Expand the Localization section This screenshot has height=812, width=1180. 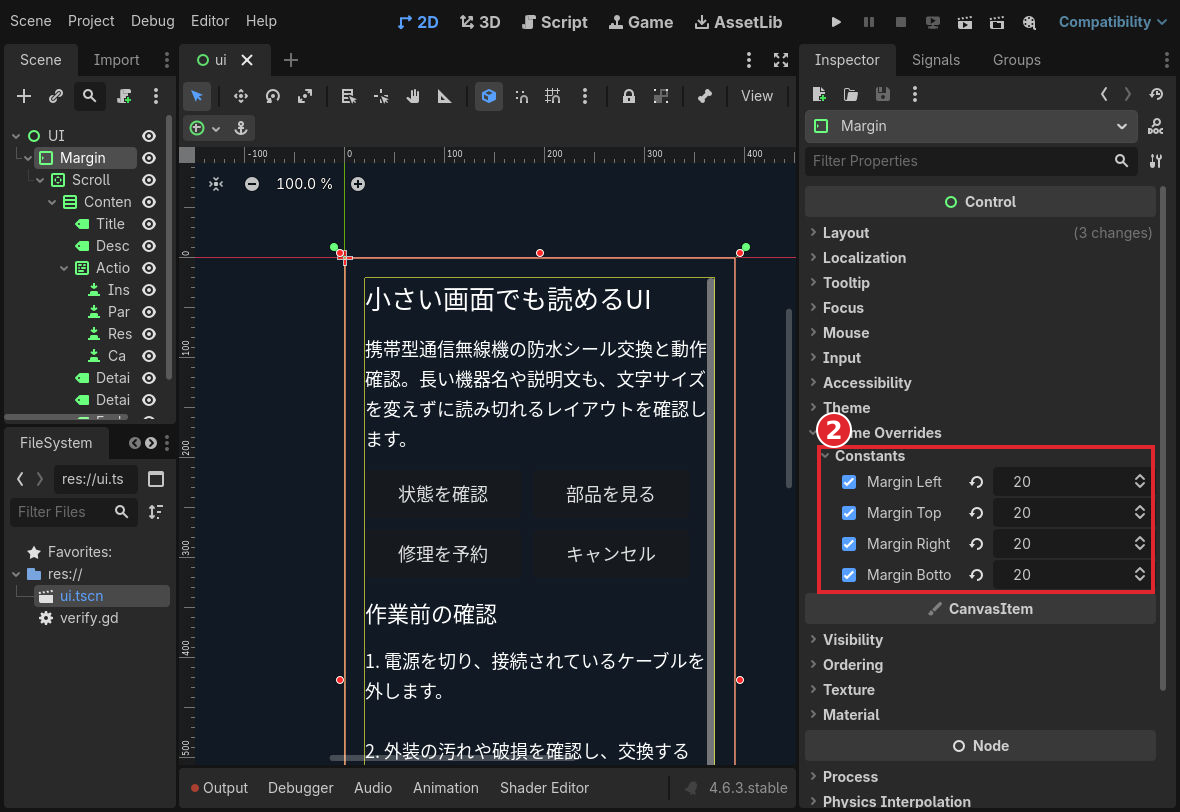981,258
